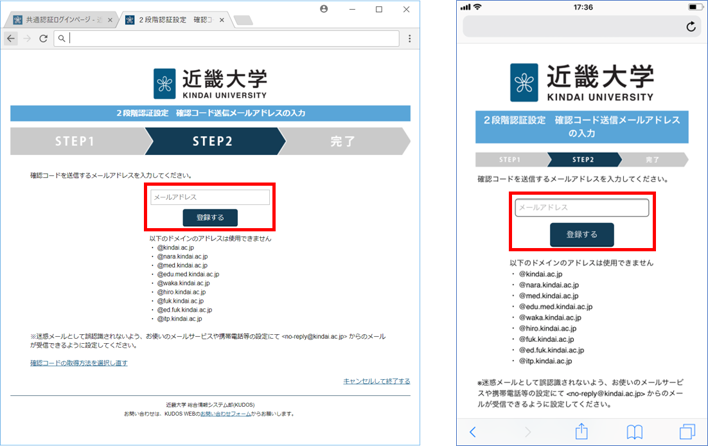Click the desktop browser back arrow

(11, 39)
